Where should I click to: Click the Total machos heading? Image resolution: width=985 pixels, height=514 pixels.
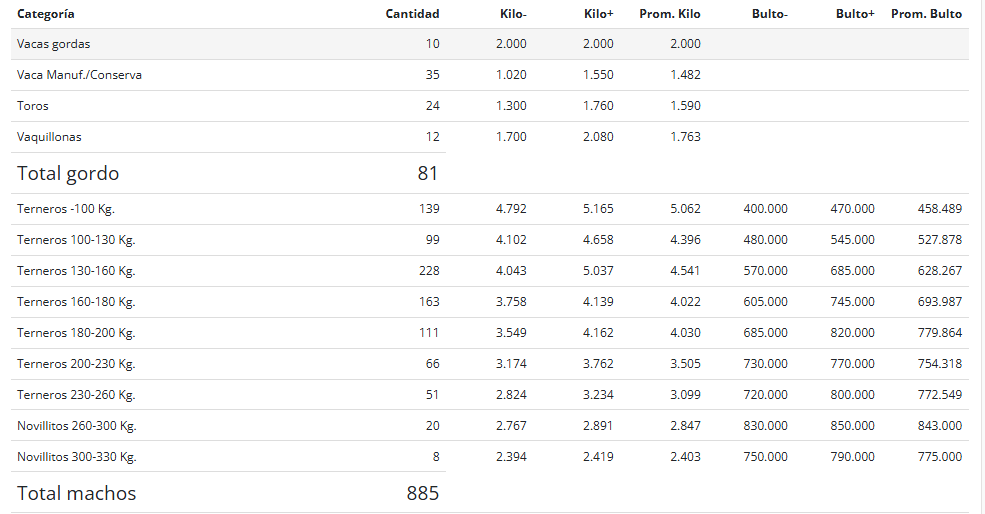77,493
